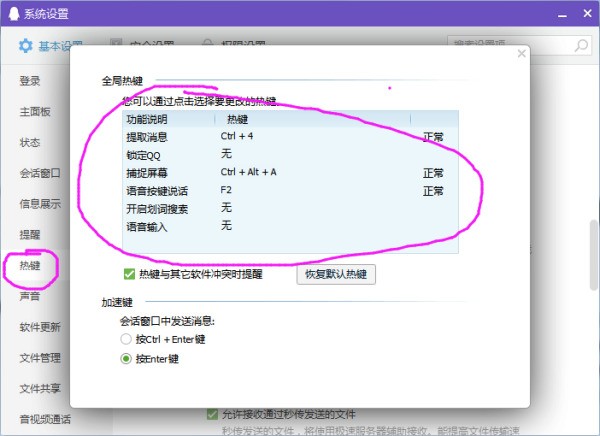This screenshot has width=600, height=436.
Task: Select the 按Enter键 radio option
Action: coord(126,359)
